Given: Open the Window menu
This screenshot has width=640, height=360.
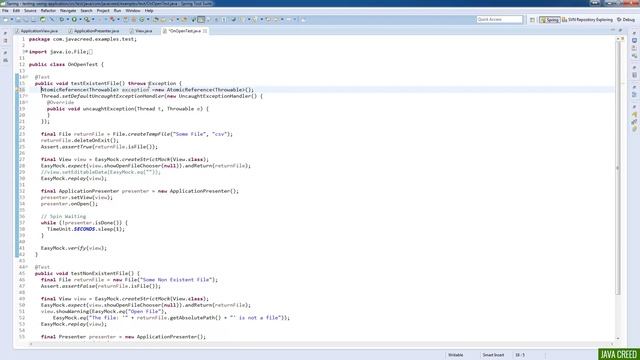Looking at the screenshot, I should point(133,11).
